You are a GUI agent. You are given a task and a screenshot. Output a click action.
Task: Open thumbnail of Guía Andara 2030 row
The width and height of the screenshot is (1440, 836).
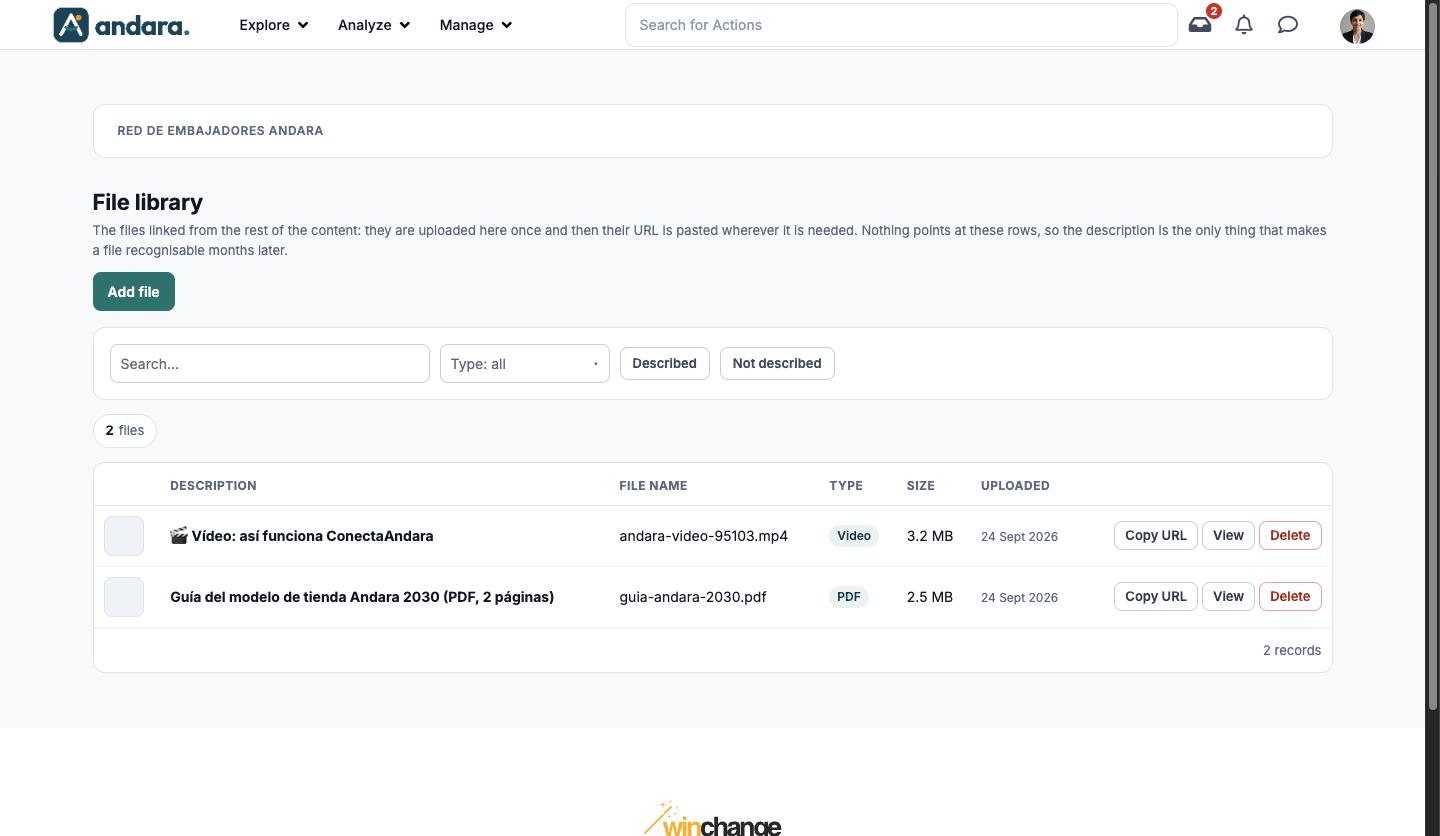124,597
